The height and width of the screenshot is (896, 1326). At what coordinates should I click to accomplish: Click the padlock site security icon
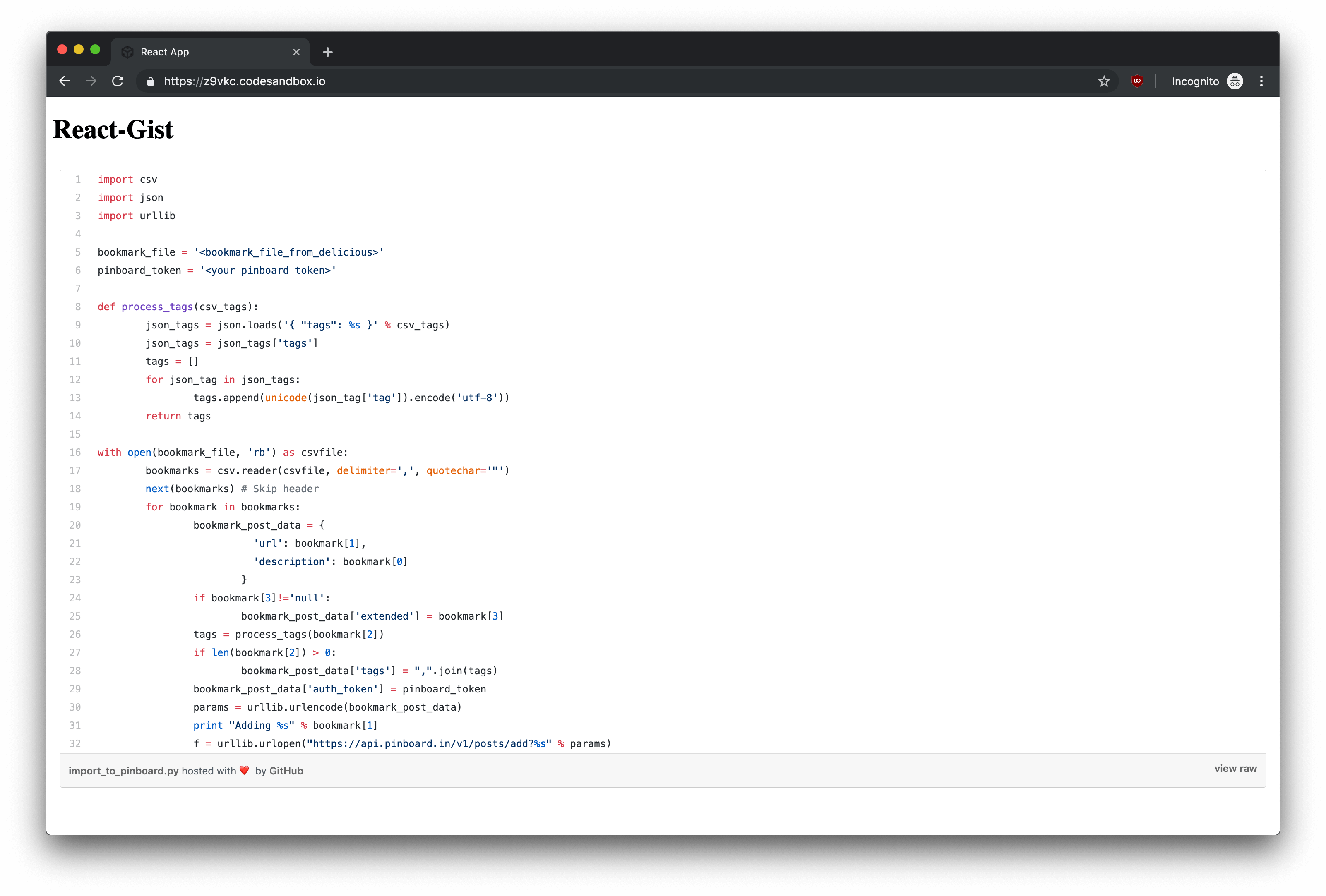[x=151, y=81]
